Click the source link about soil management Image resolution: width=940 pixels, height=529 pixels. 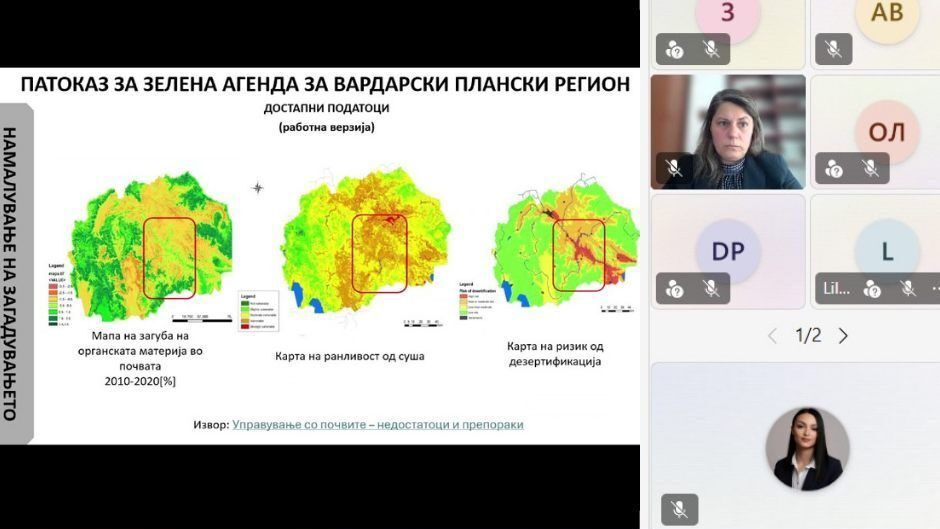(x=377, y=425)
